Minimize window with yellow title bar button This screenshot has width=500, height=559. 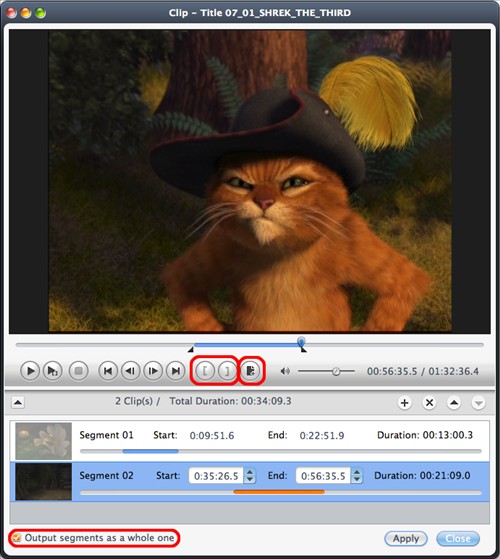pyautogui.click(x=26, y=13)
